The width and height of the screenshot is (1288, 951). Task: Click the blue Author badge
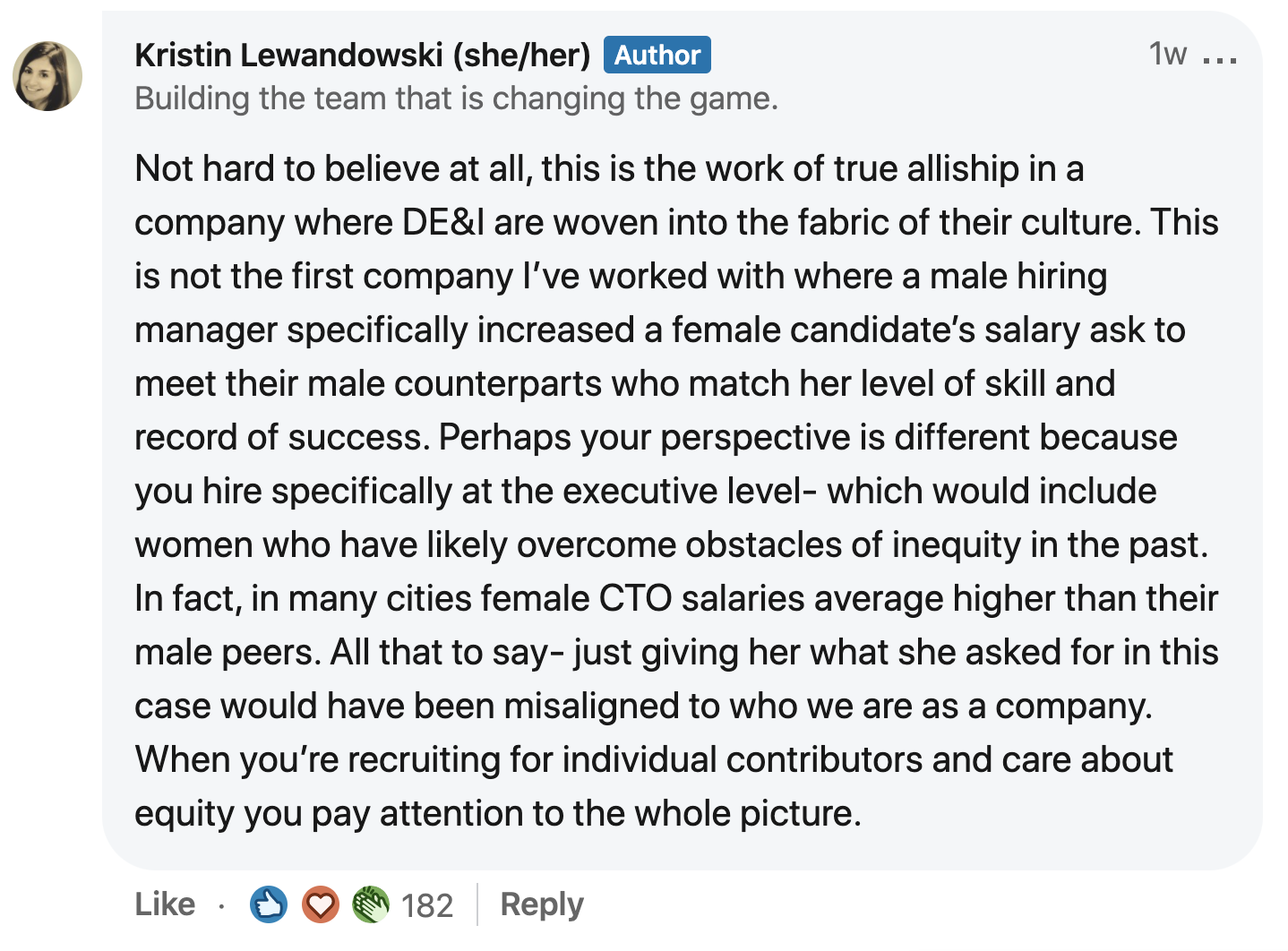(x=657, y=55)
